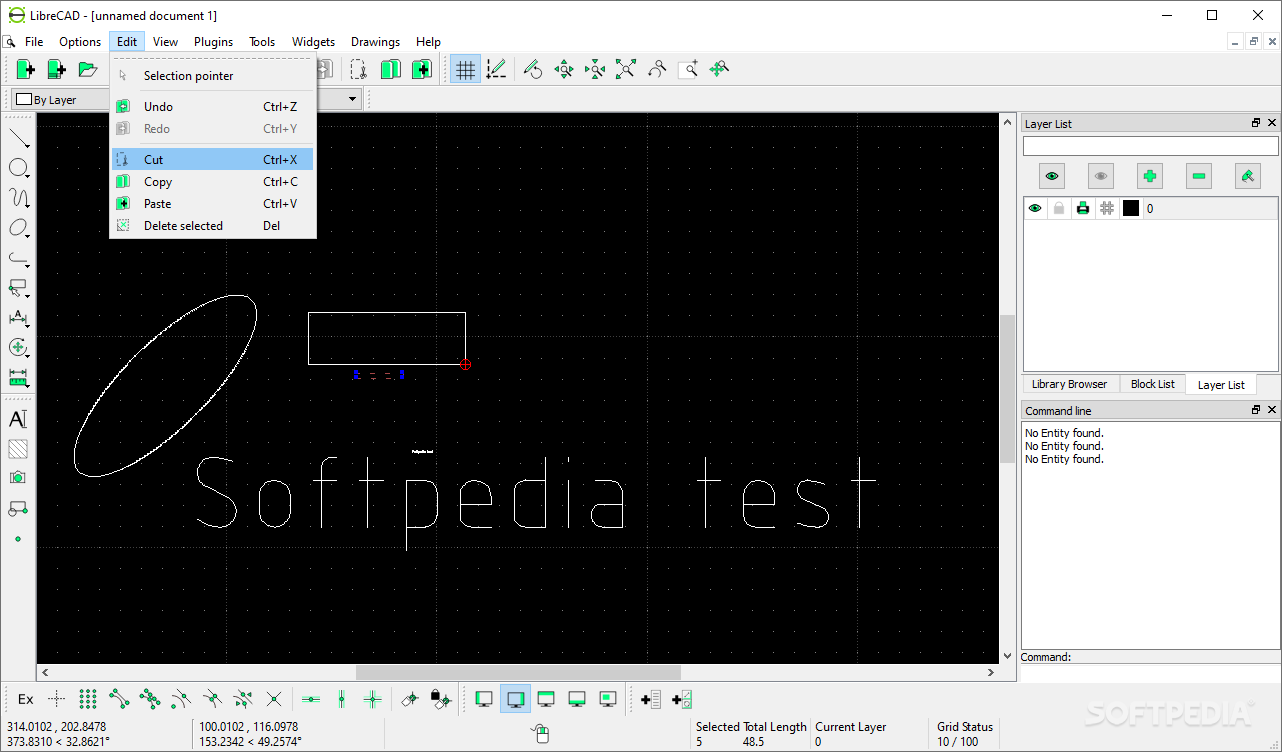
Task: Toggle print setting of layer 0
Action: 1083,208
